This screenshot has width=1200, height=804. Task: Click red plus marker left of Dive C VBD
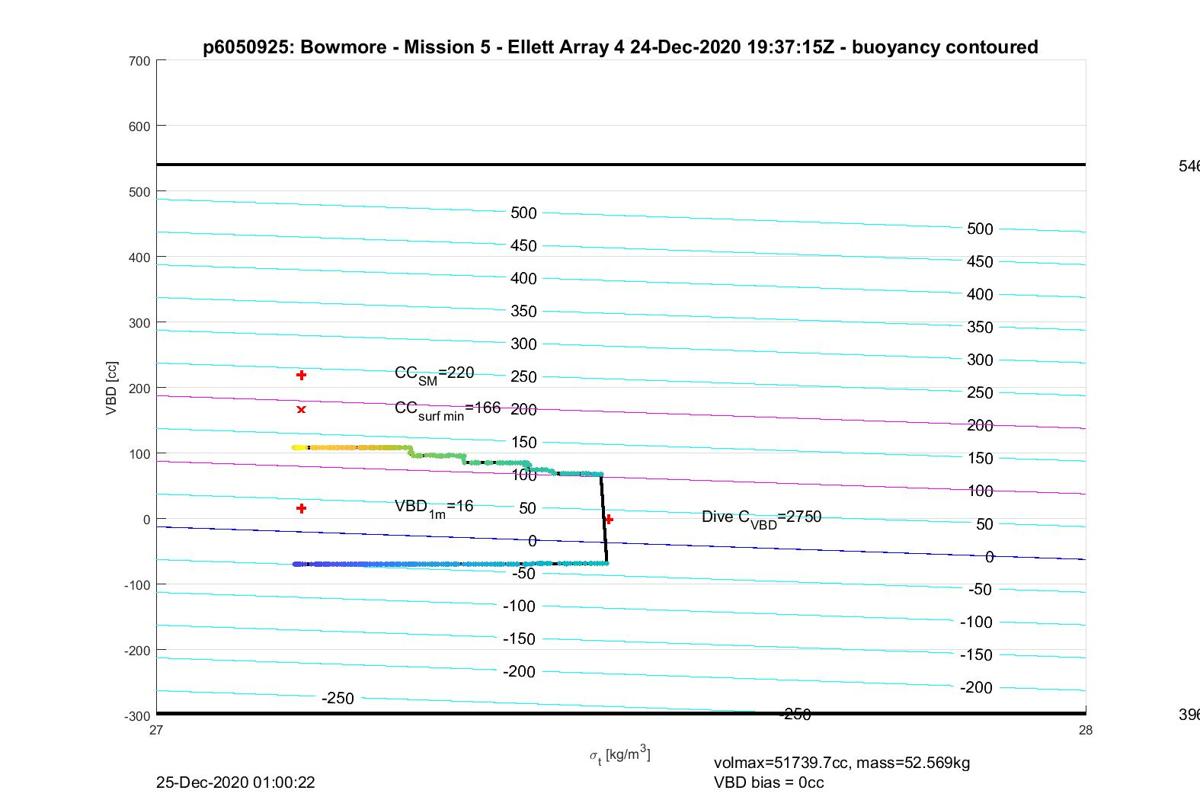pos(608,519)
